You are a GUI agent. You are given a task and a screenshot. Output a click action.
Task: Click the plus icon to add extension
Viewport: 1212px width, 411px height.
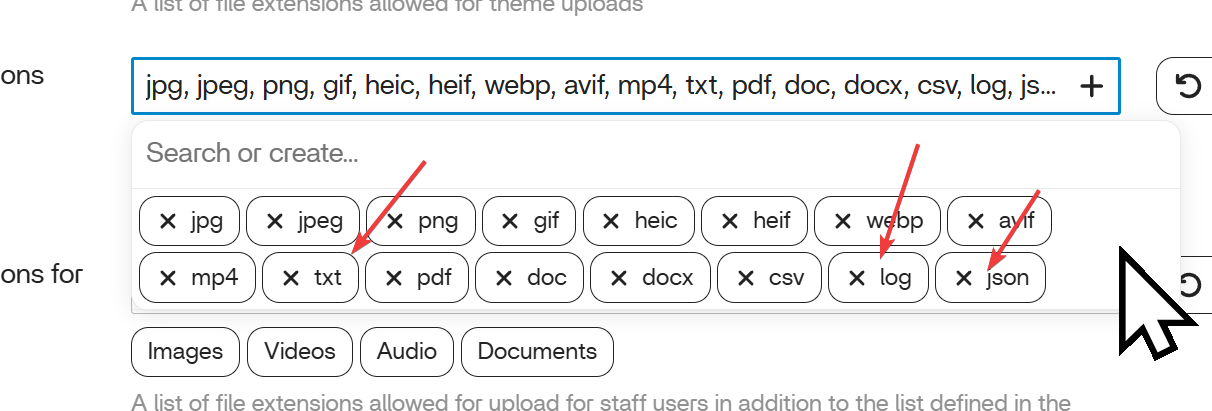coord(1092,87)
